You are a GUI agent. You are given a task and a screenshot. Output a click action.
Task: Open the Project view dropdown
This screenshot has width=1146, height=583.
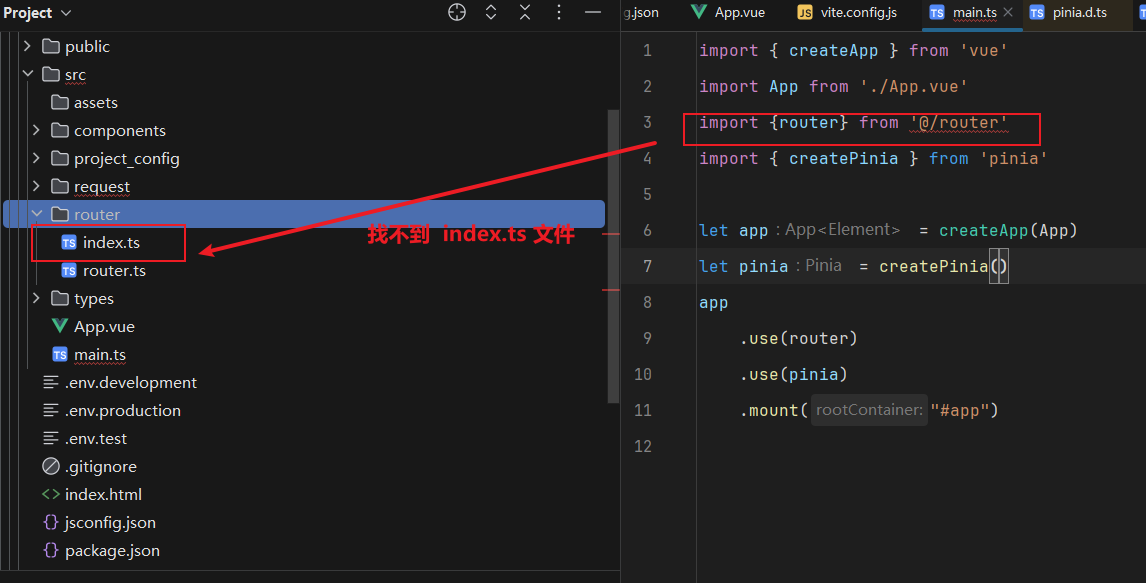pyautogui.click(x=37, y=13)
